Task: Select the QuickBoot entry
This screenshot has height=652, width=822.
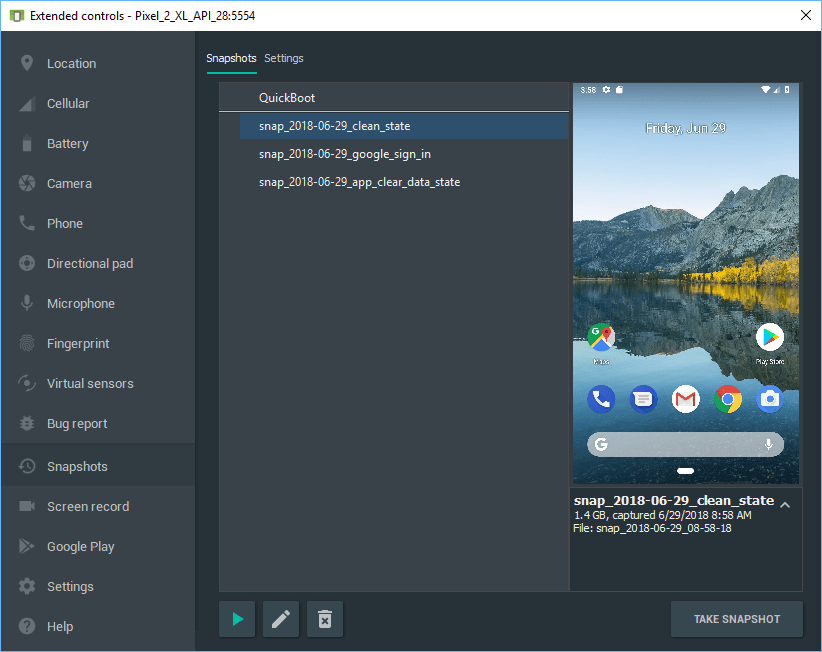Action: 290,97
